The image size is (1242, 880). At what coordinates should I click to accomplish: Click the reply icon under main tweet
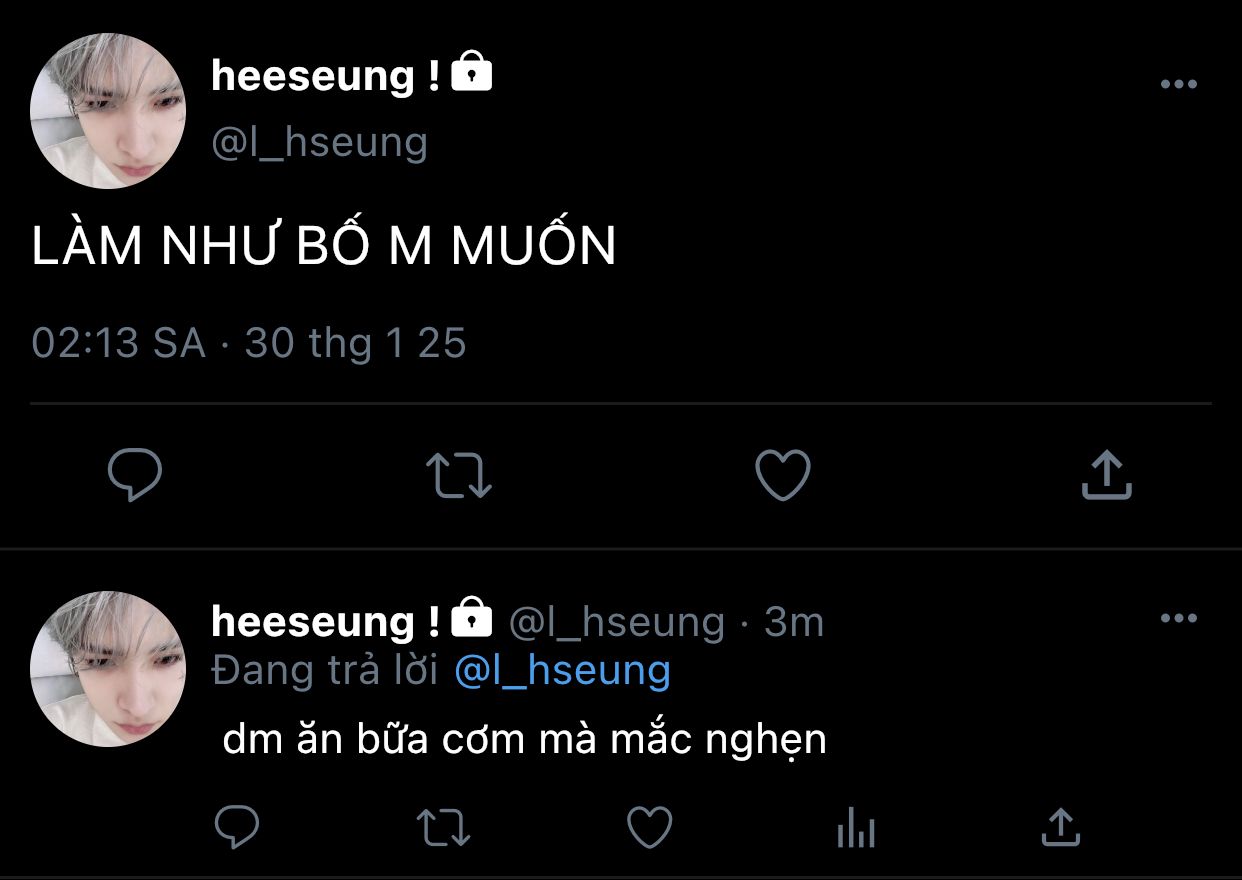135,475
